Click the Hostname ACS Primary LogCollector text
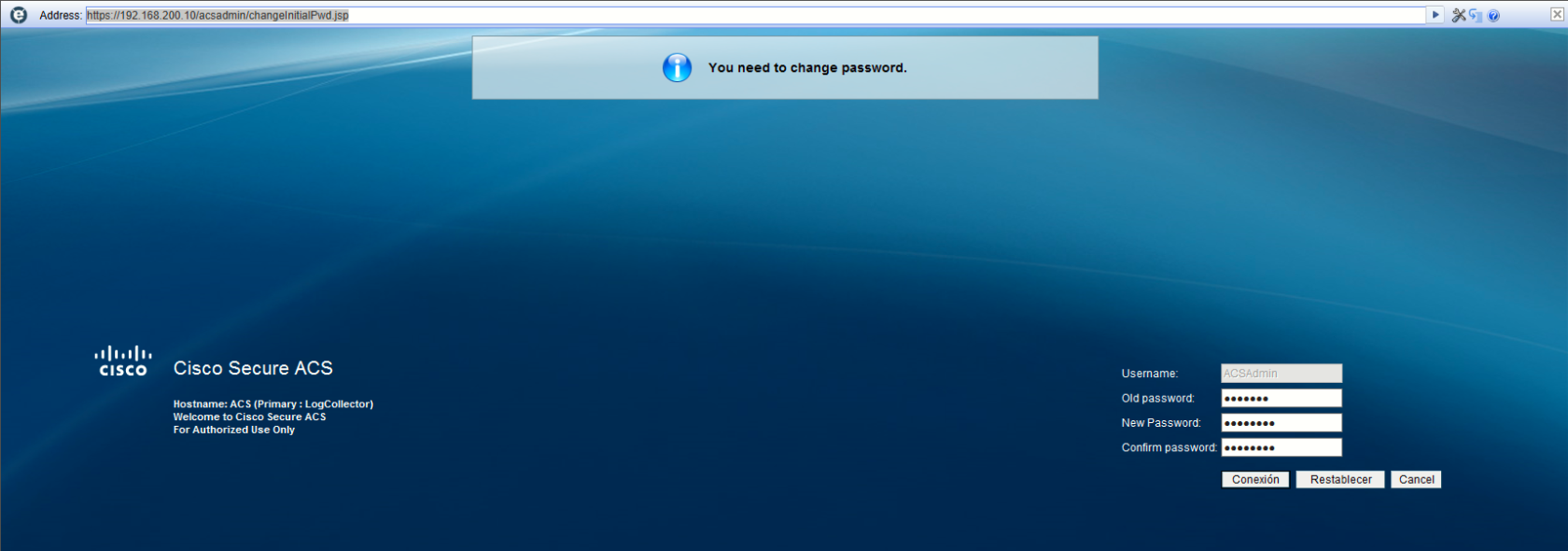This screenshot has width=1568, height=551. click(273, 404)
